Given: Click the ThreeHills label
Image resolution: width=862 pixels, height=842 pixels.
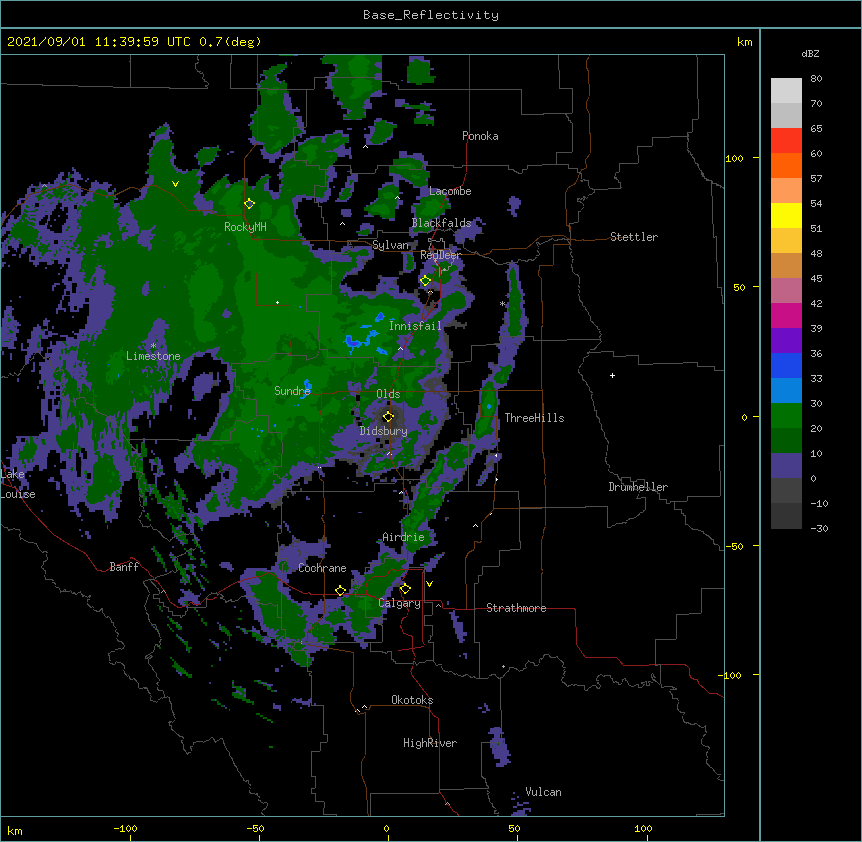Looking at the screenshot, I should (x=534, y=418).
